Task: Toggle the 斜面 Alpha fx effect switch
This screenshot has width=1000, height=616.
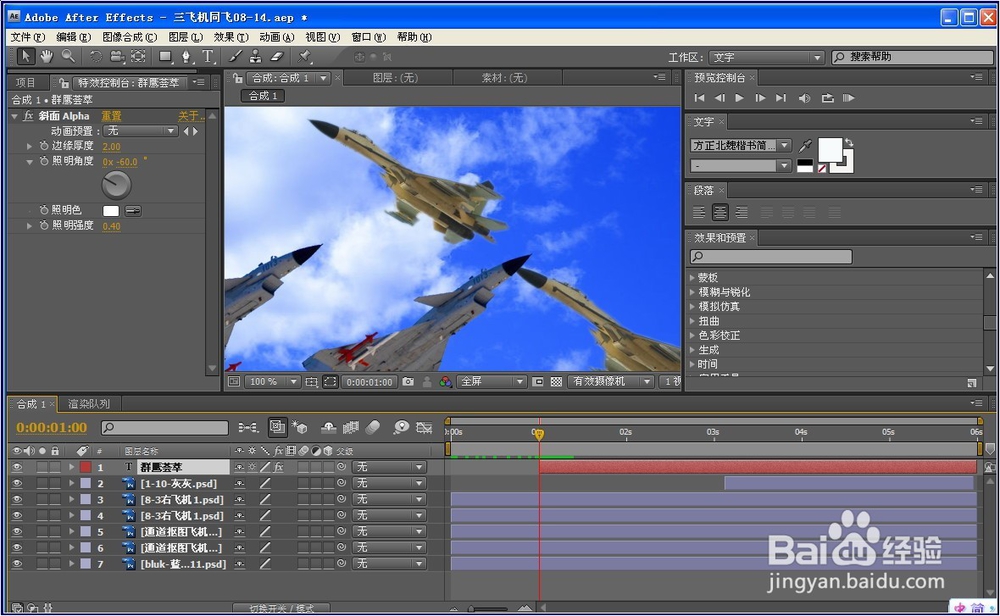Action: pos(28,116)
